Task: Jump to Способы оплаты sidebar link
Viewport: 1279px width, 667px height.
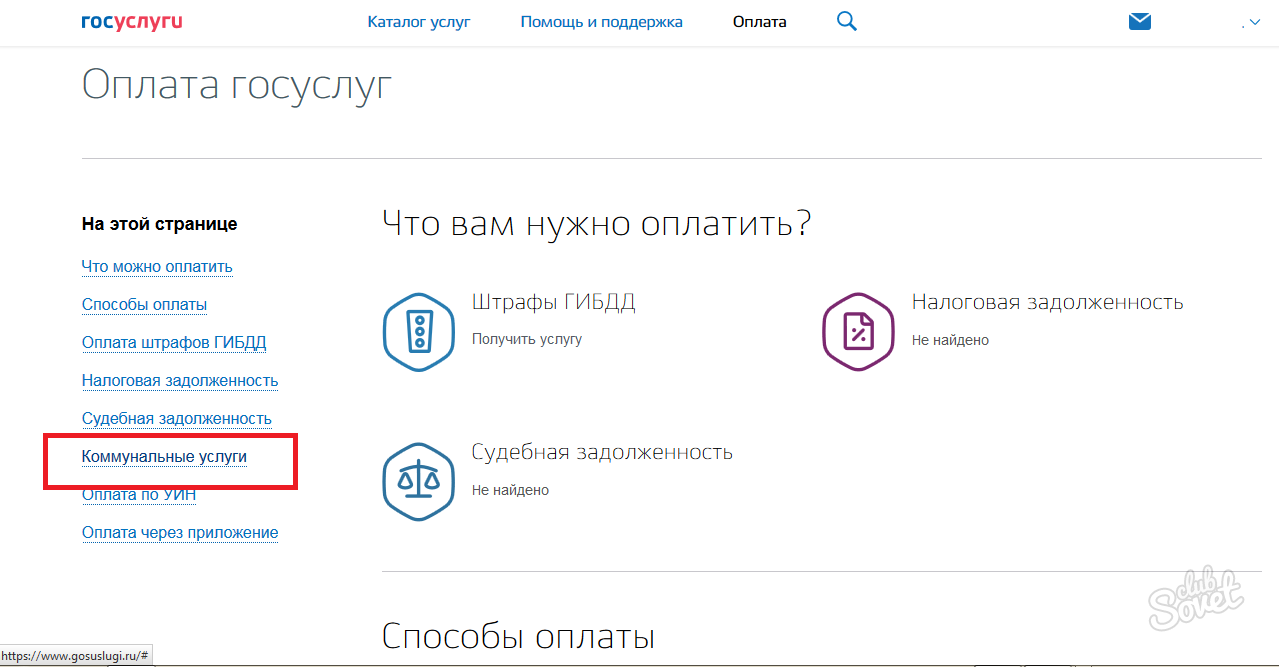Action: (x=144, y=305)
